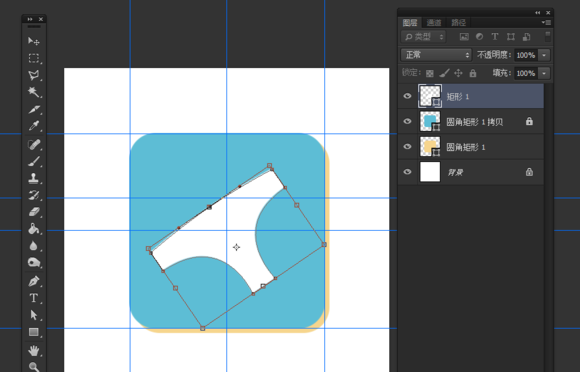Select the Brush tool
Screen dimensions: 580x372
[34, 161]
